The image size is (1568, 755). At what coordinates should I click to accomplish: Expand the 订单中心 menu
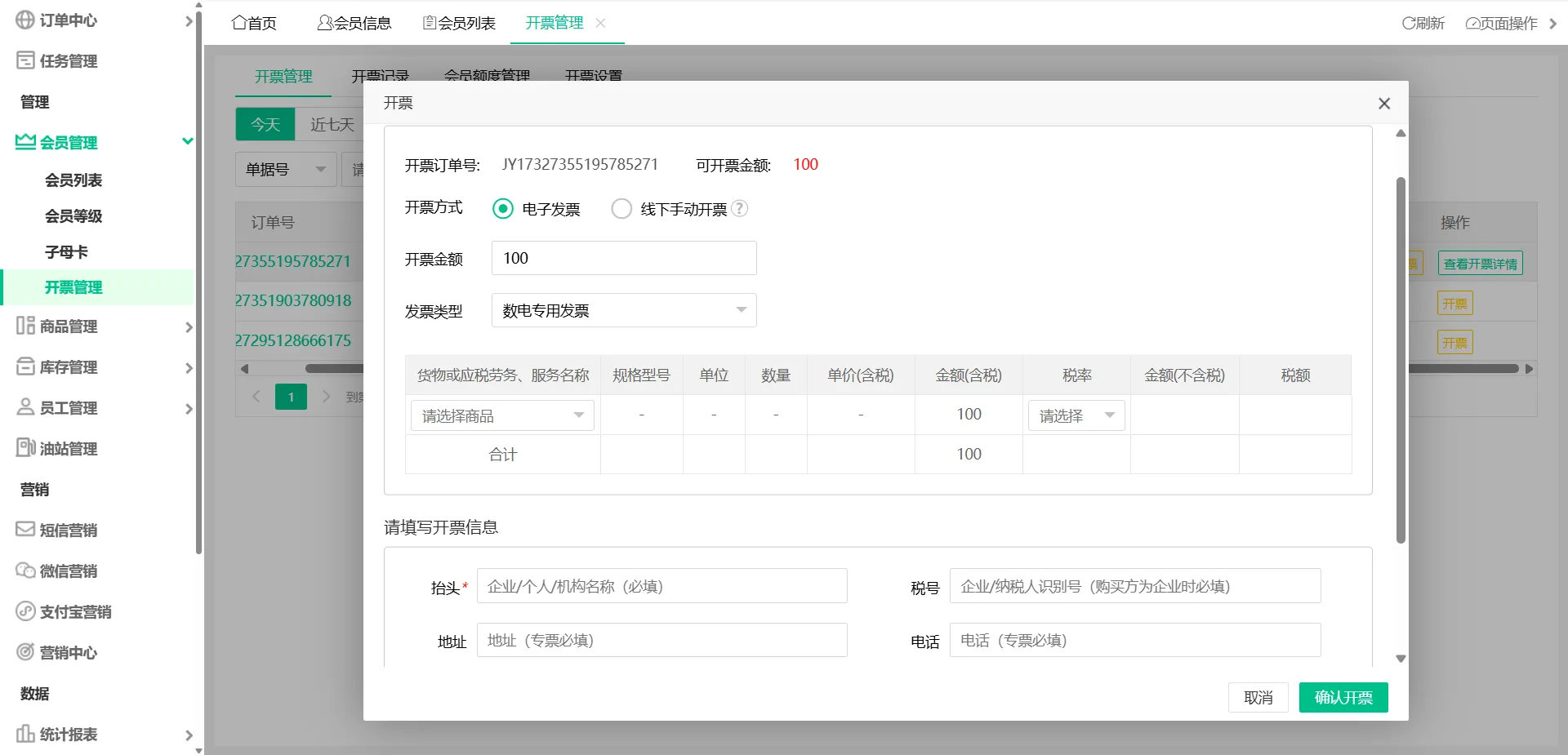click(189, 20)
